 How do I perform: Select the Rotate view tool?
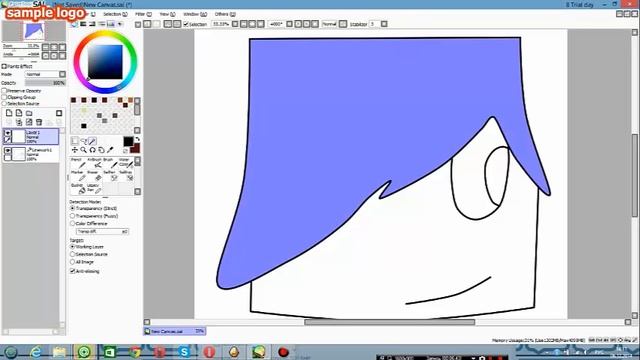coord(92,150)
